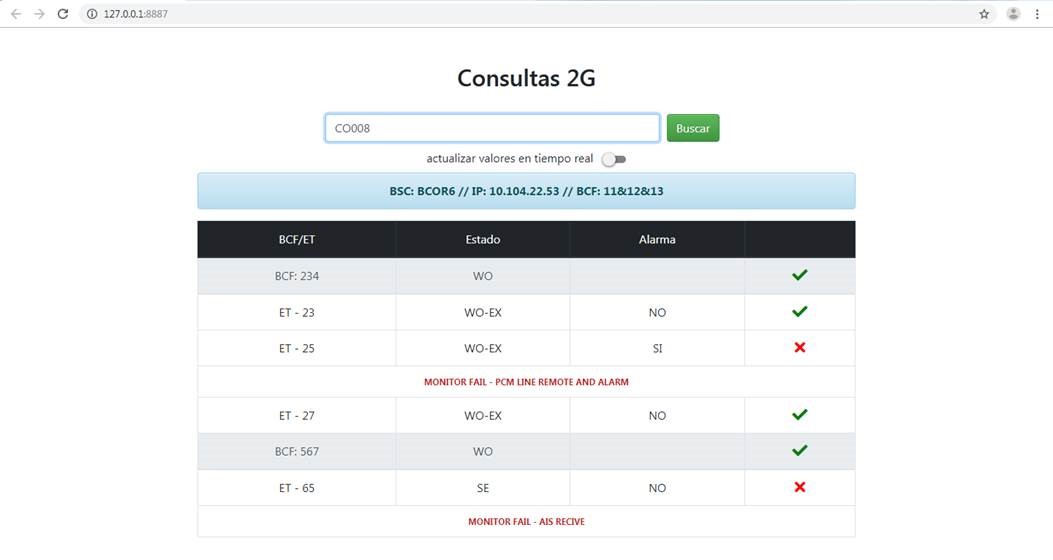Click the MONITOR FAIL - PCM LINE REMOTE AND ALARM message
Screen dimensions: 1053x560
(526, 382)
